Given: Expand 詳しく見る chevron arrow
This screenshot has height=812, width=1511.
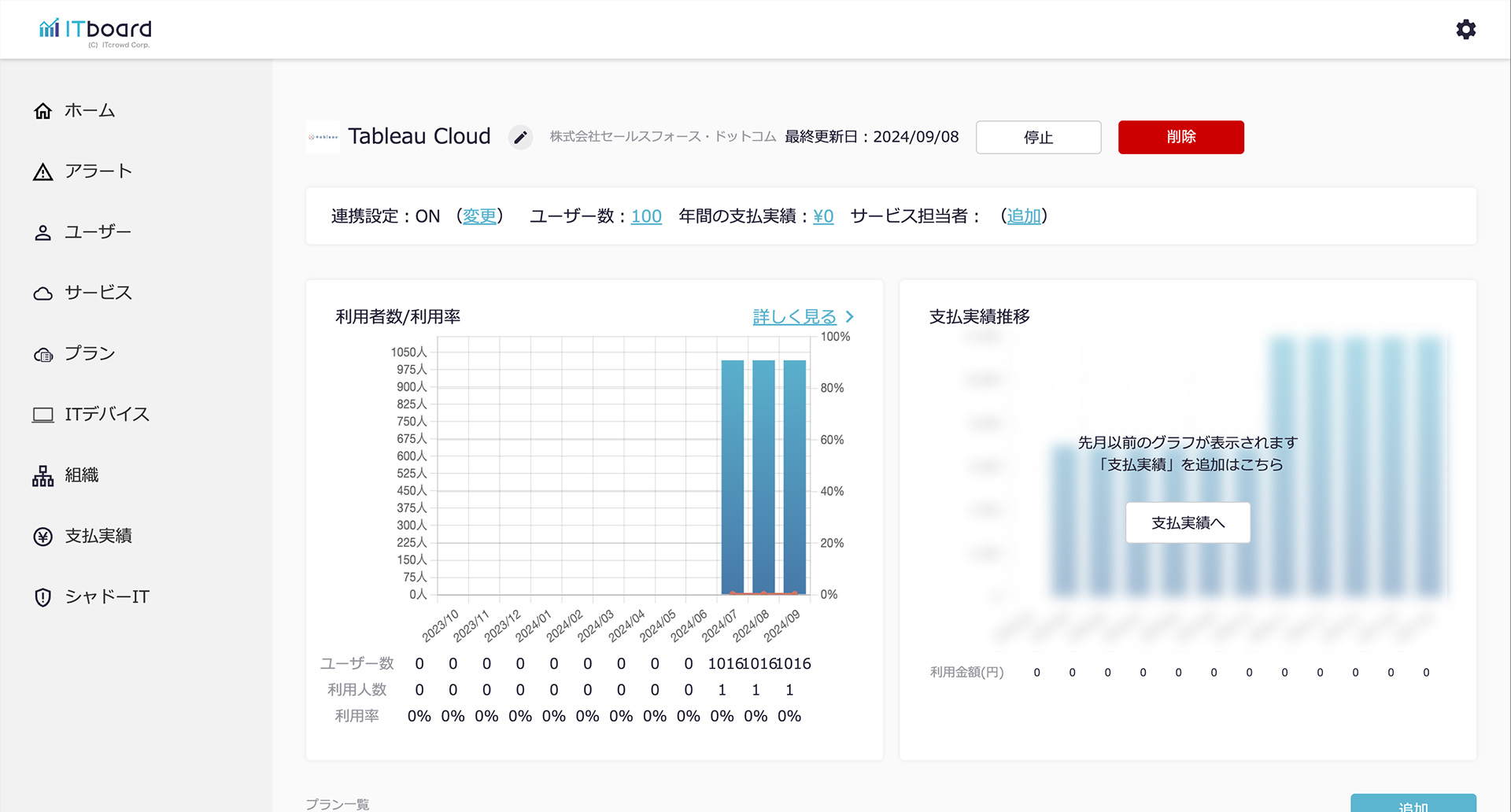Looking at the screenshot, I should coord(850,317).
